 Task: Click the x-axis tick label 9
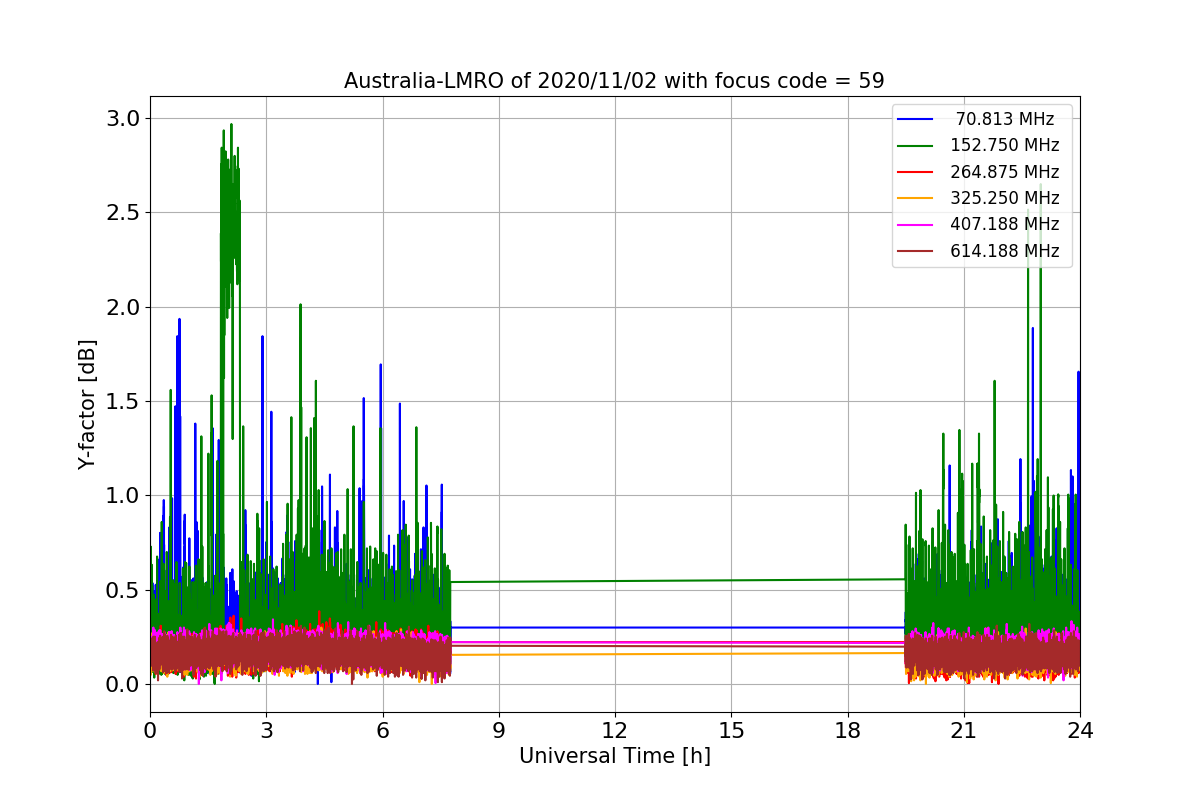point(499,731)
